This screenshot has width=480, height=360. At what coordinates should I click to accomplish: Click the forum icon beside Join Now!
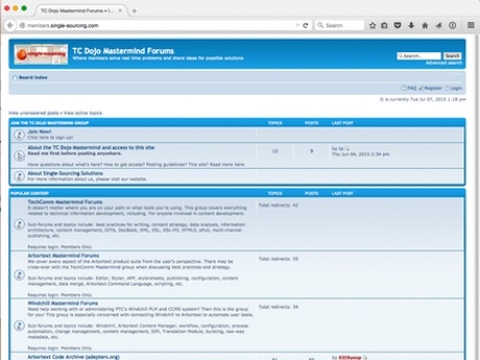[x=19, y=135]
